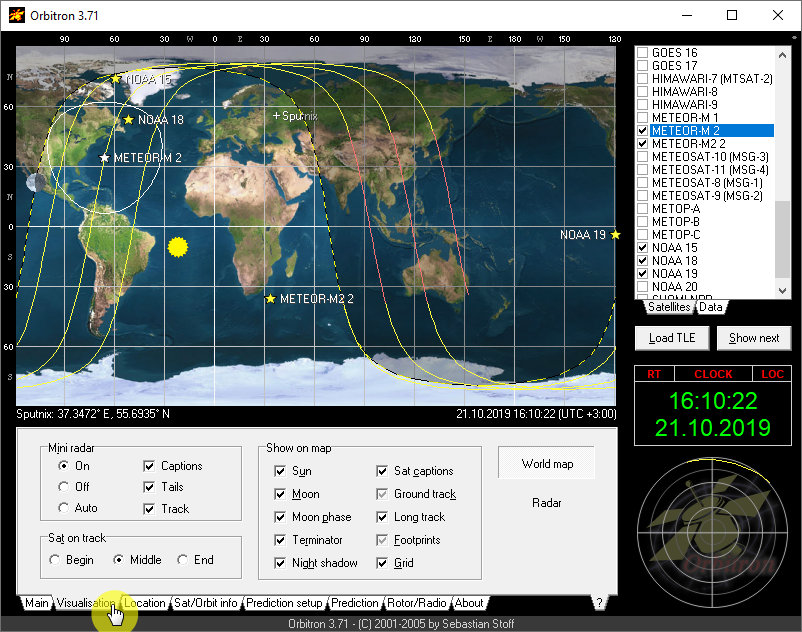Switch to the Data tab

click(711, 307)
